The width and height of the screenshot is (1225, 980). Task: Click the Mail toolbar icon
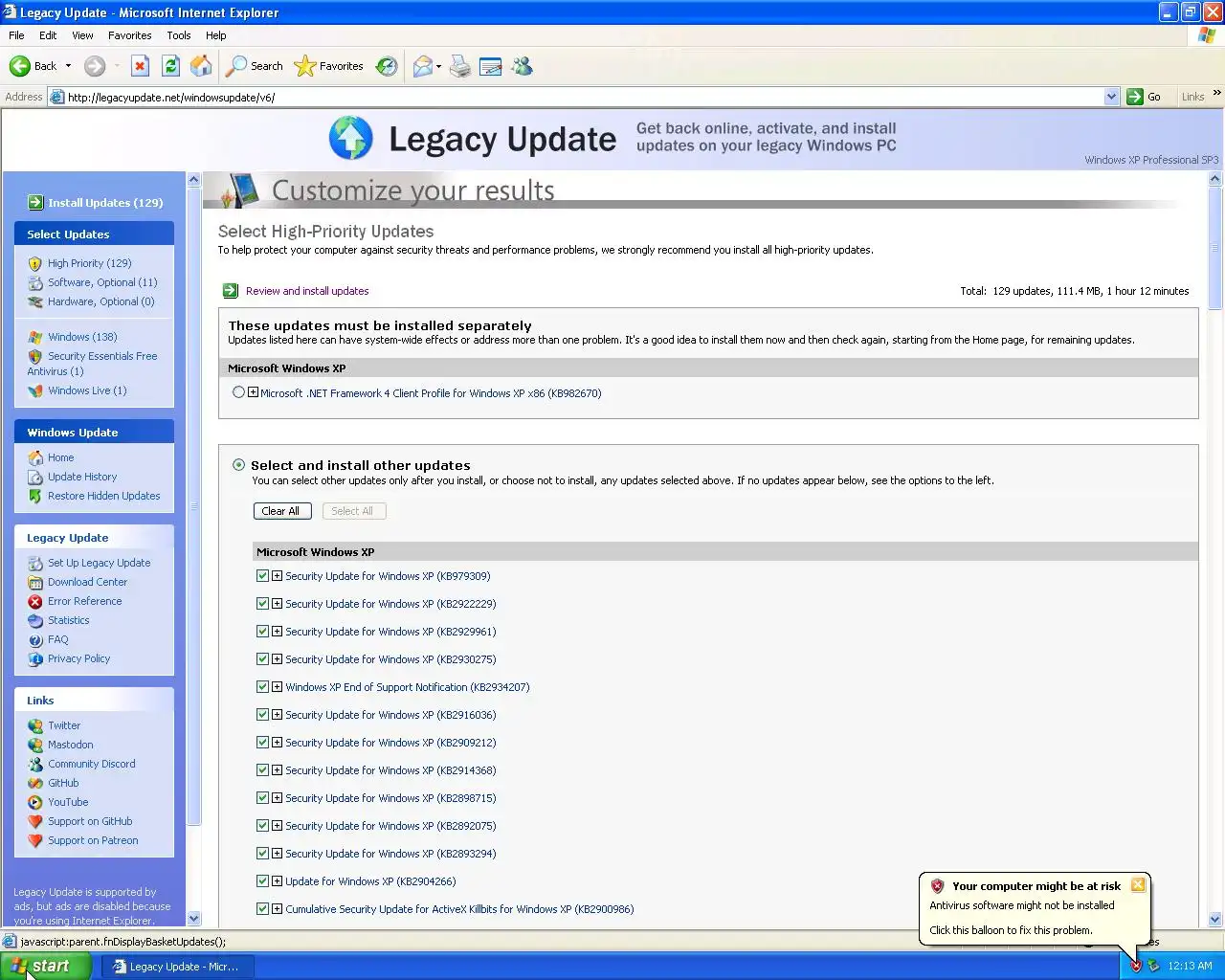[422, 66]
